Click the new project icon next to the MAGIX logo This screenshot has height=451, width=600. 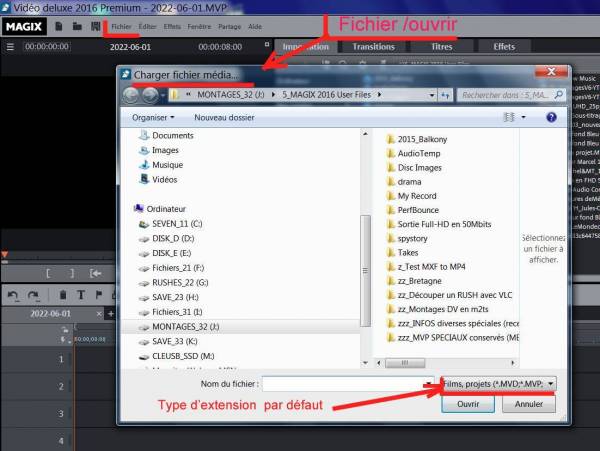coord(59,24)
